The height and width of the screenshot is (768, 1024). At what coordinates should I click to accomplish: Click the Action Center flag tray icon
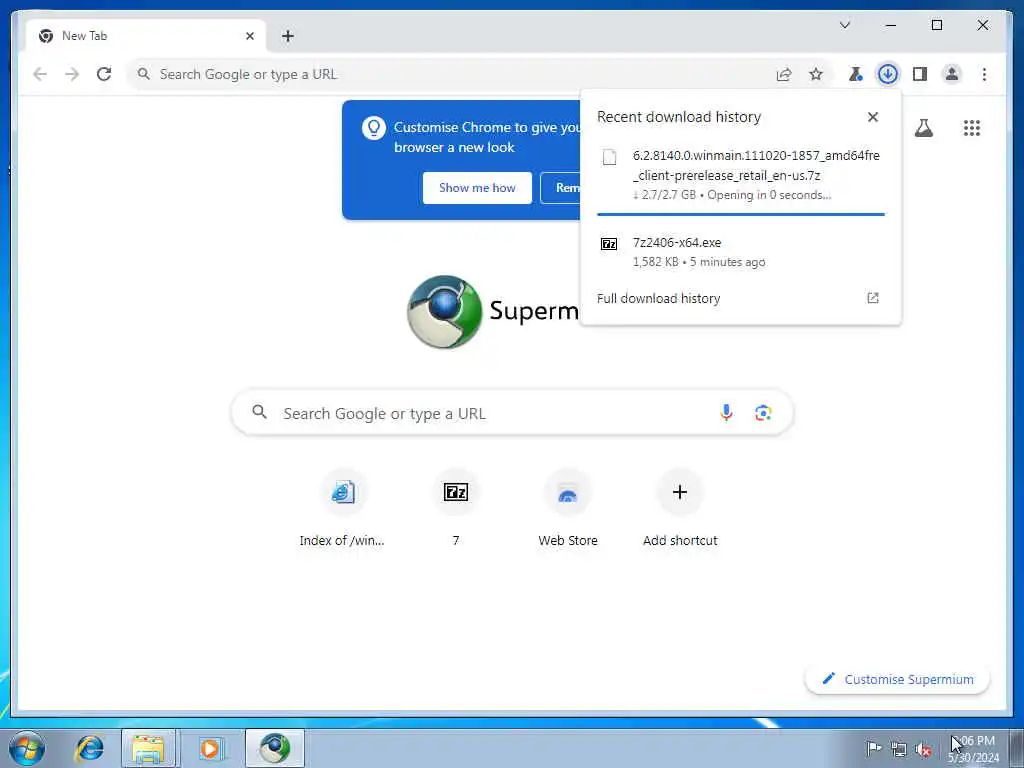pyautogui.click(x=874, y=748)
